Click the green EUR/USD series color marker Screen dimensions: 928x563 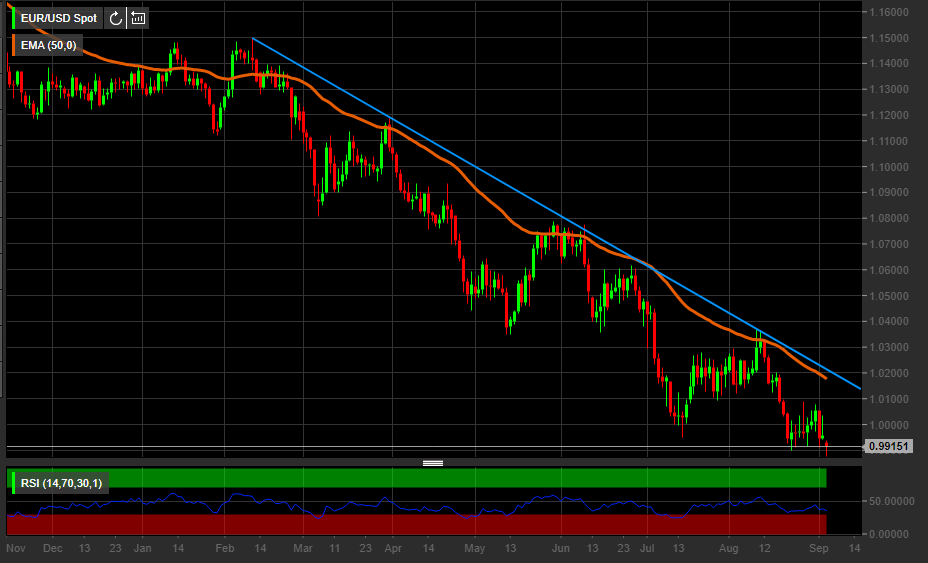click(x=14, y=18)
